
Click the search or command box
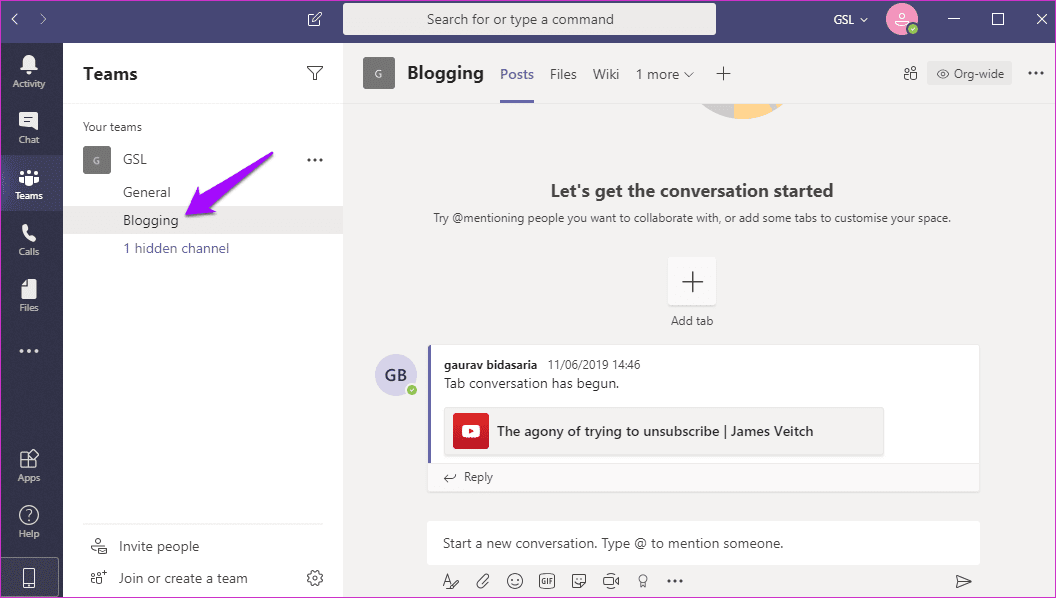pyautogui.click(x=529, y=19)
